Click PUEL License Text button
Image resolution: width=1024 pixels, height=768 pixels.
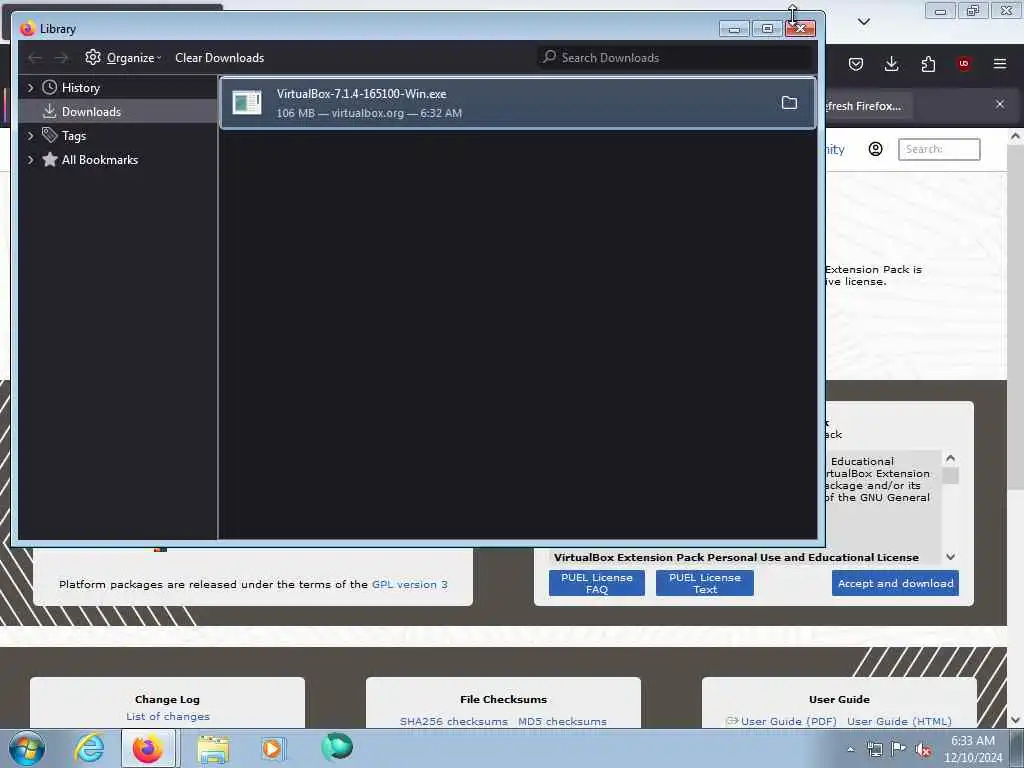(705, 583)
